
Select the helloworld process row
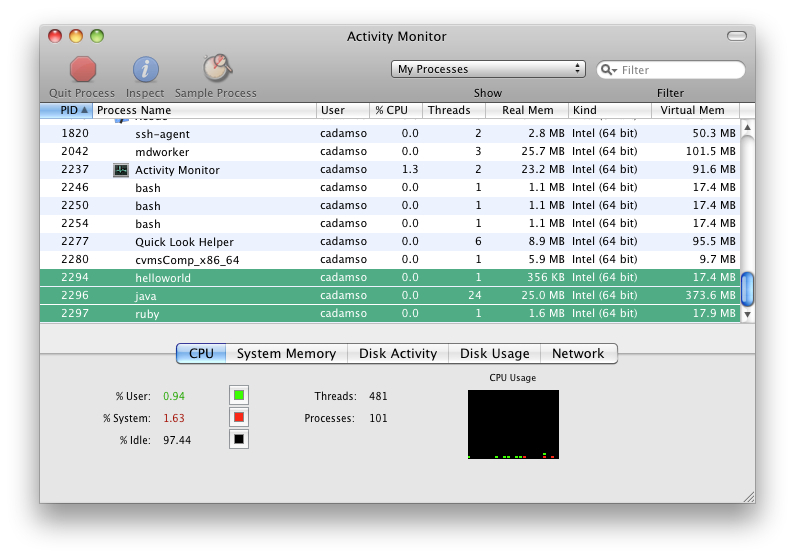point(390,278)
